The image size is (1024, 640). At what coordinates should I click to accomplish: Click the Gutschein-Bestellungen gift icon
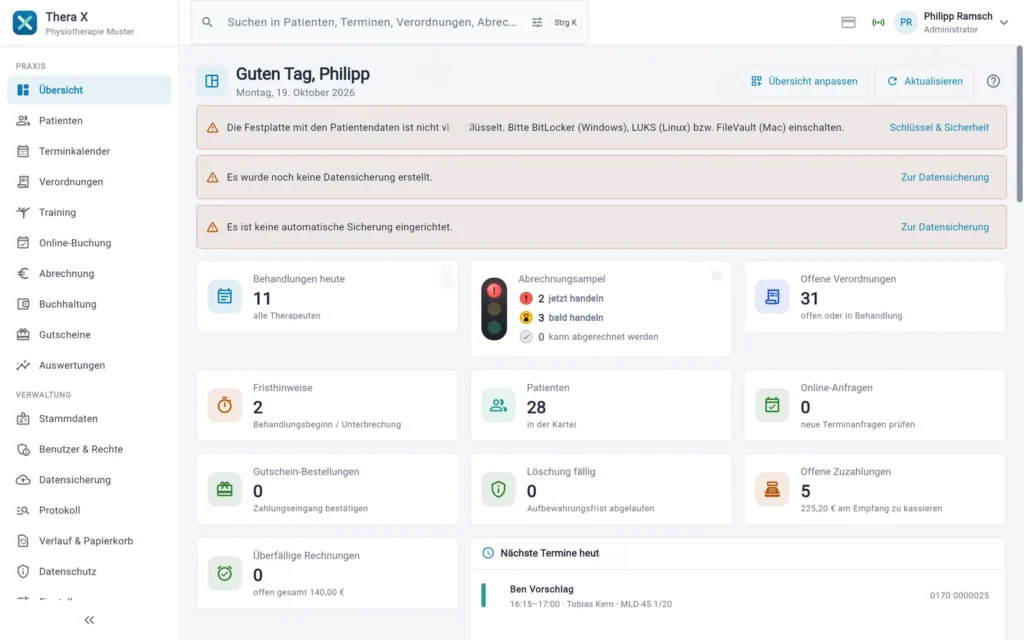225,489
